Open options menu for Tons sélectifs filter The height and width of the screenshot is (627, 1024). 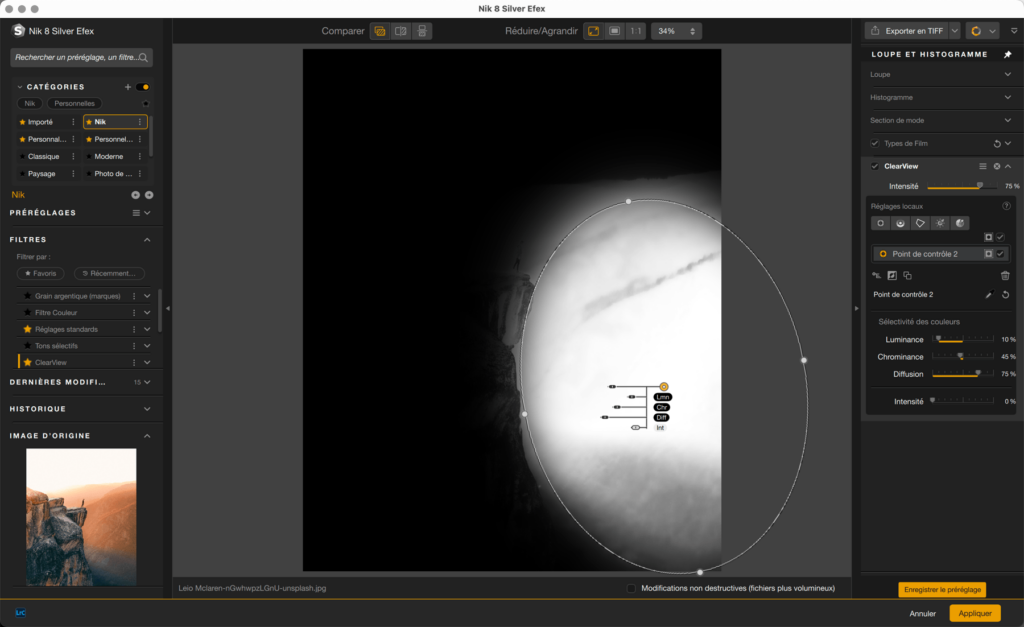click(134, 346)
